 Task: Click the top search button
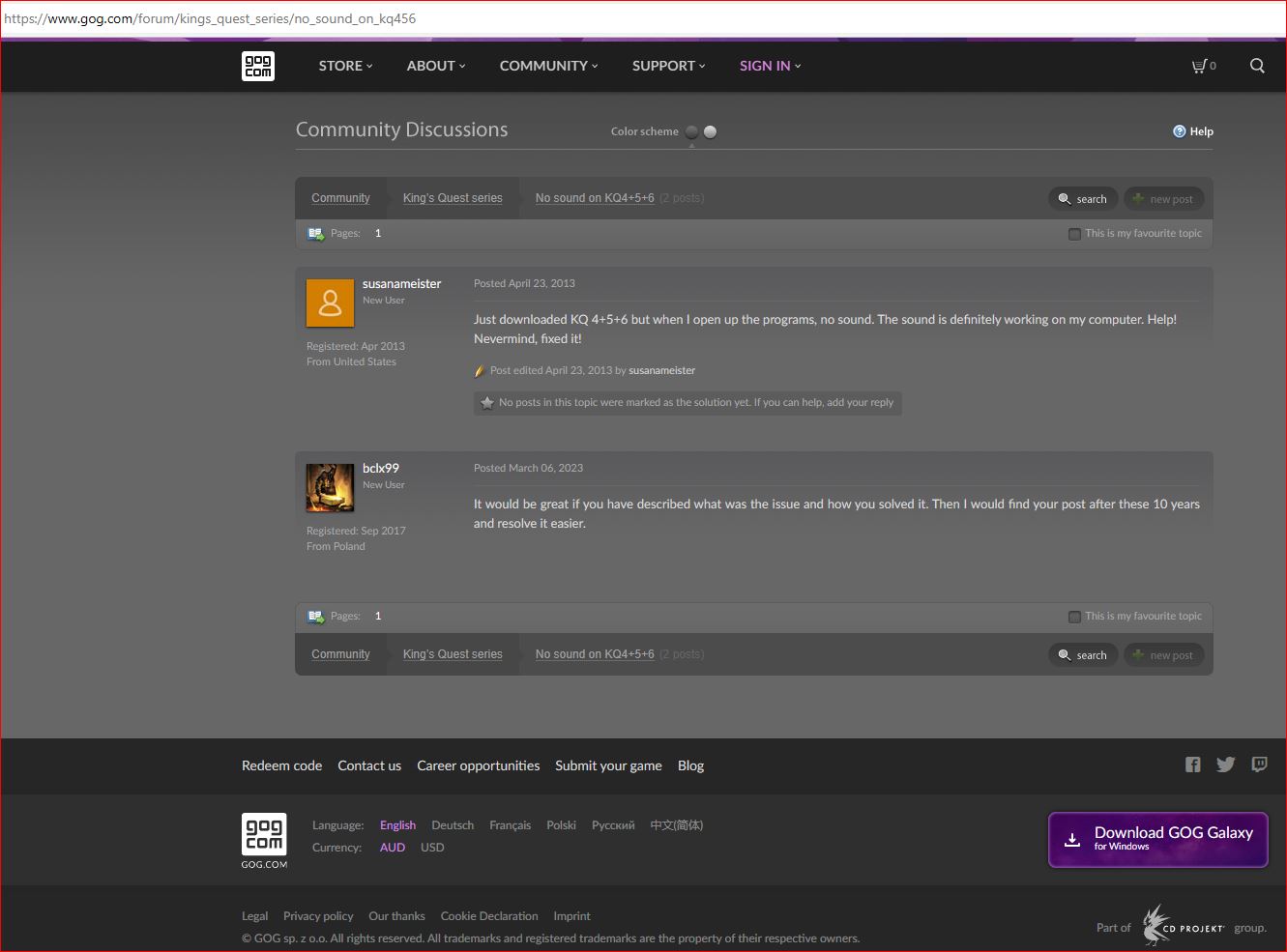point(1083,199)
